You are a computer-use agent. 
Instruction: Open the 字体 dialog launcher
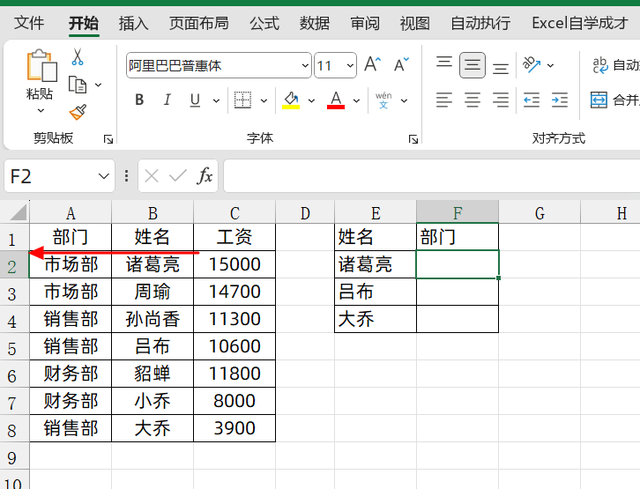[412, 139]
